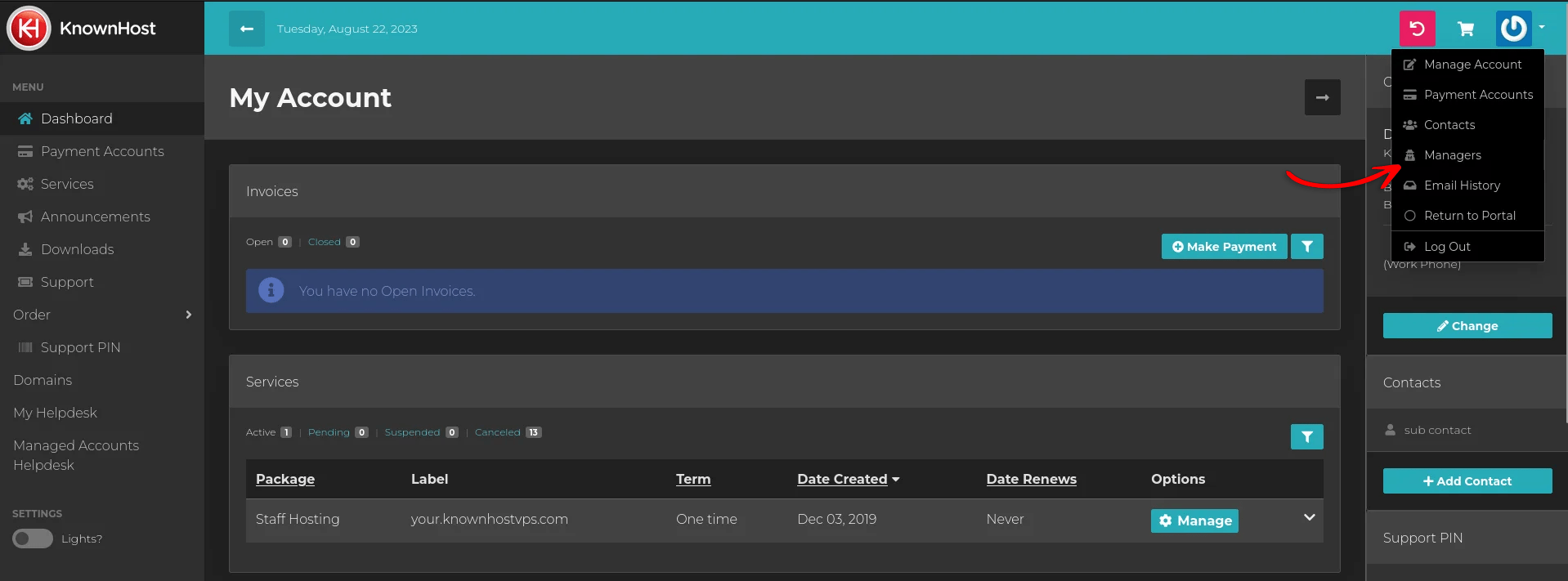
Task: Choose Log Out in dropdown menu
Action: click(1446, 247)
